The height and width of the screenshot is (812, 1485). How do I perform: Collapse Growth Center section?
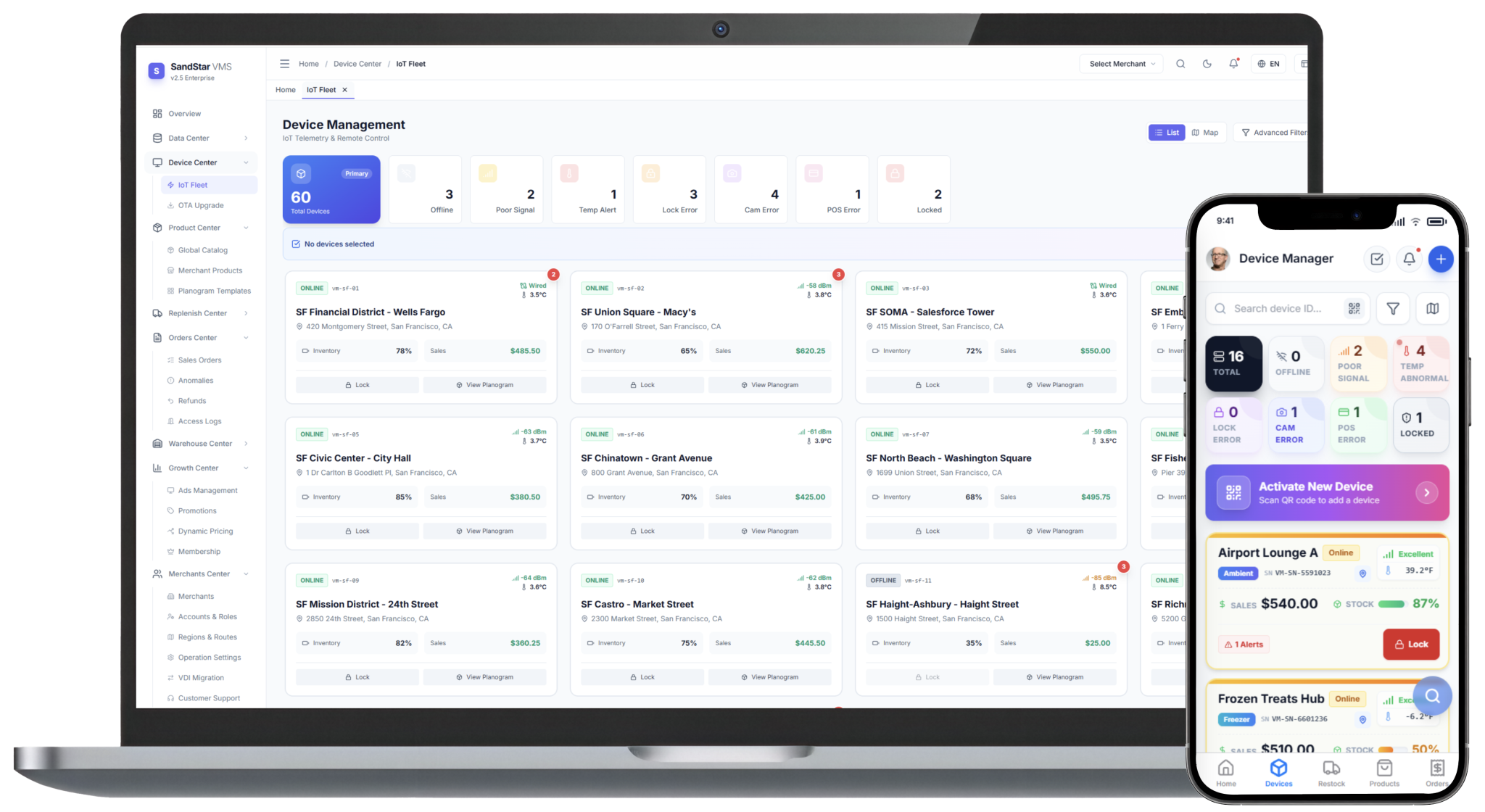point(202,468)
